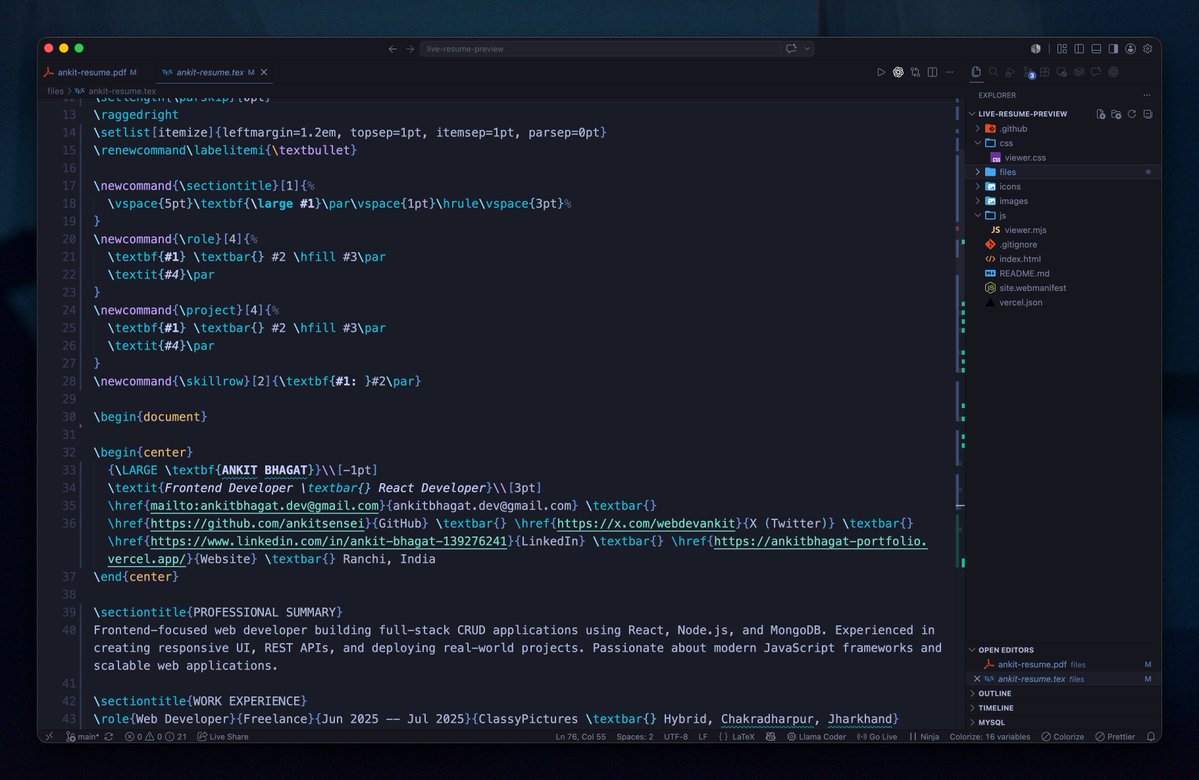Select the ankit-resume.tex tab
The width and height of the screenshot is (1199, 780).
210,72
